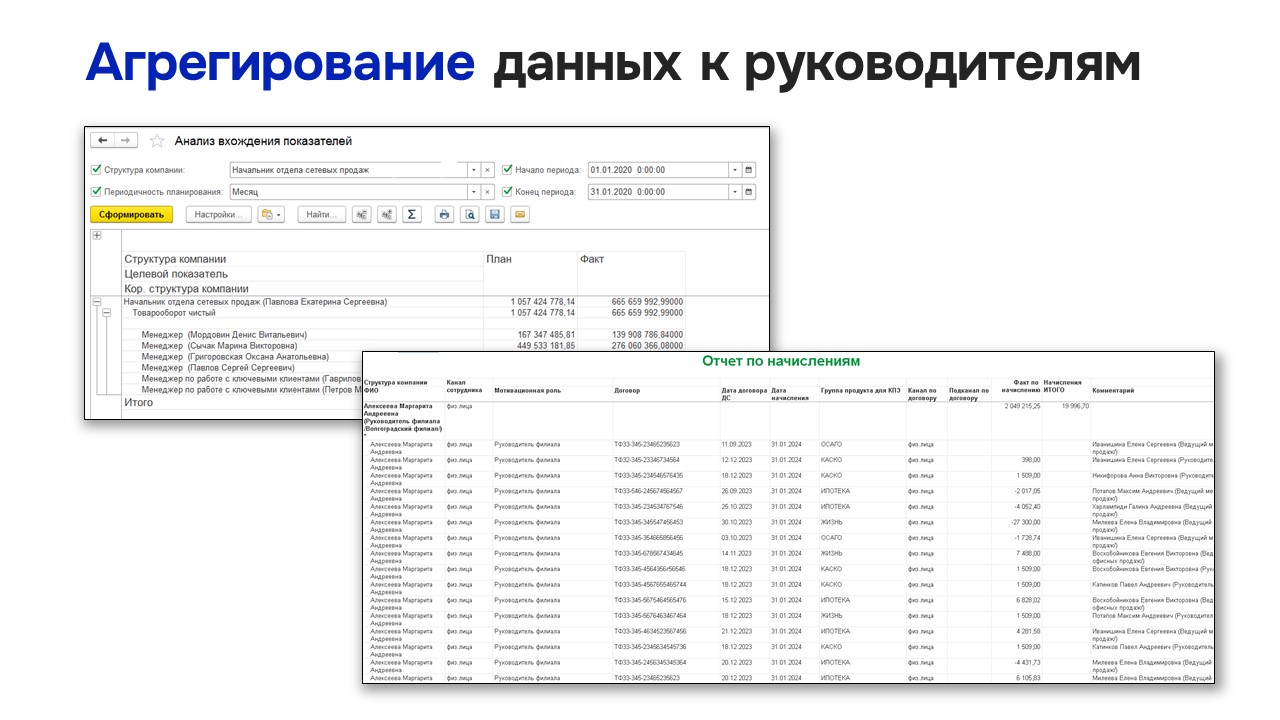
Task: Print the report via the printer icon
Action: (444, 214)
